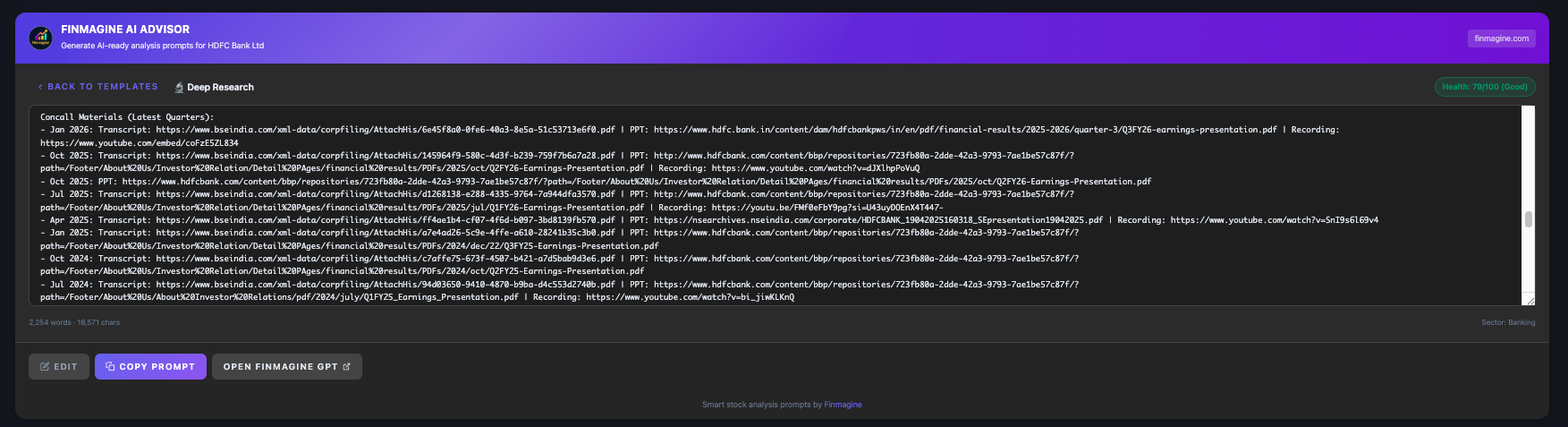Go back via Back to Templates

click(98, 87)
